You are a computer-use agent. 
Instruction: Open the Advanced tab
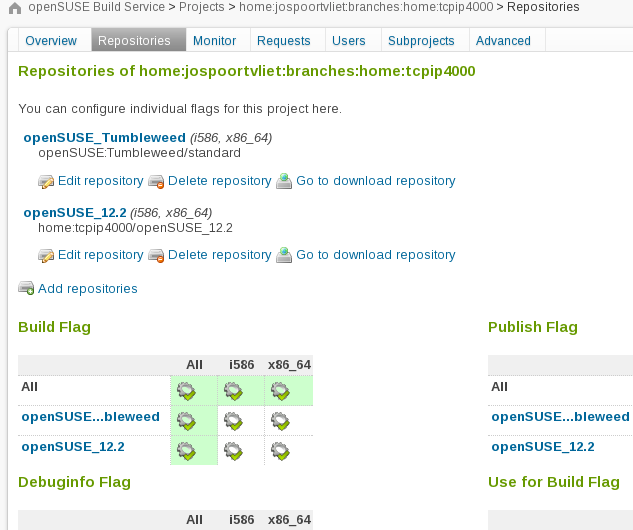(503, 41)
